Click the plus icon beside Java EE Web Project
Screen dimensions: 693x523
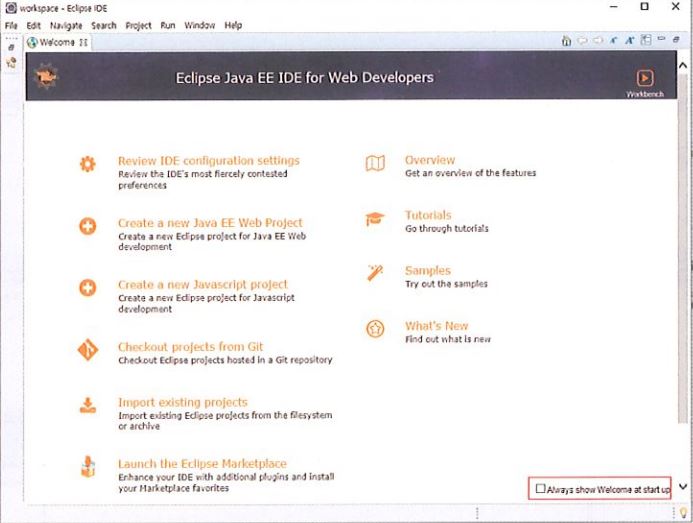coord(88,226)
